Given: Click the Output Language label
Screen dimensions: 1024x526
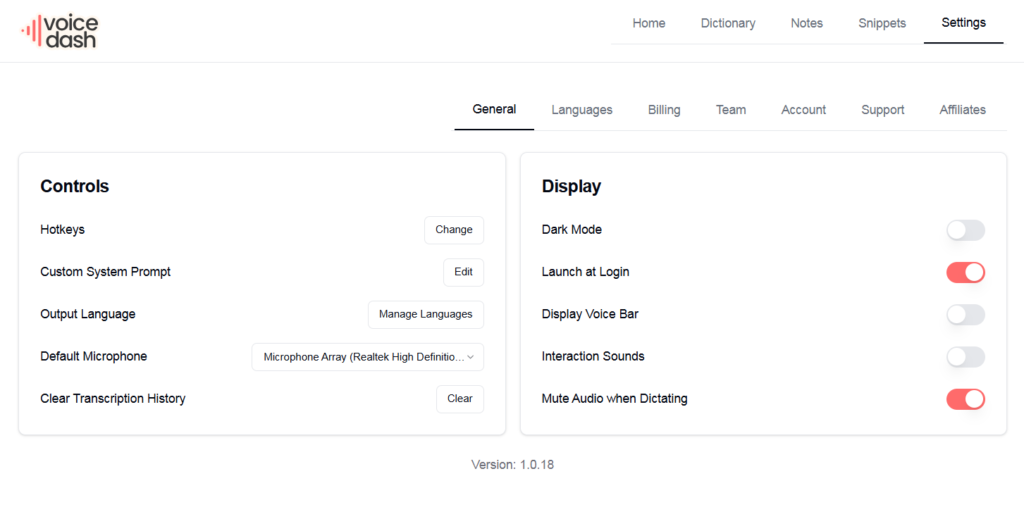Looking at the screenshot, I should [x=88, y=314].
